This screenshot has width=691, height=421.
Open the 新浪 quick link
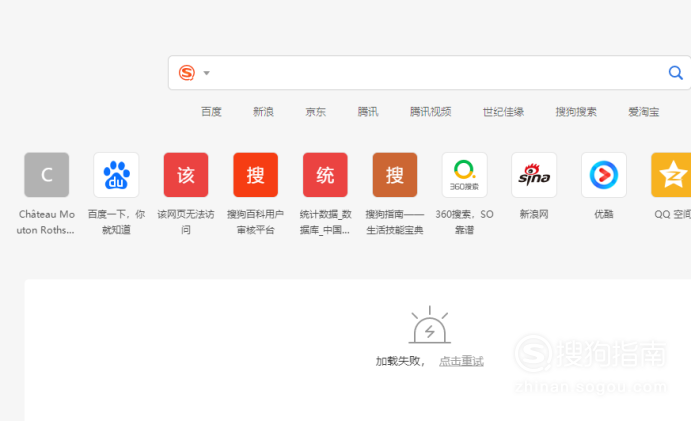(263, 112)
